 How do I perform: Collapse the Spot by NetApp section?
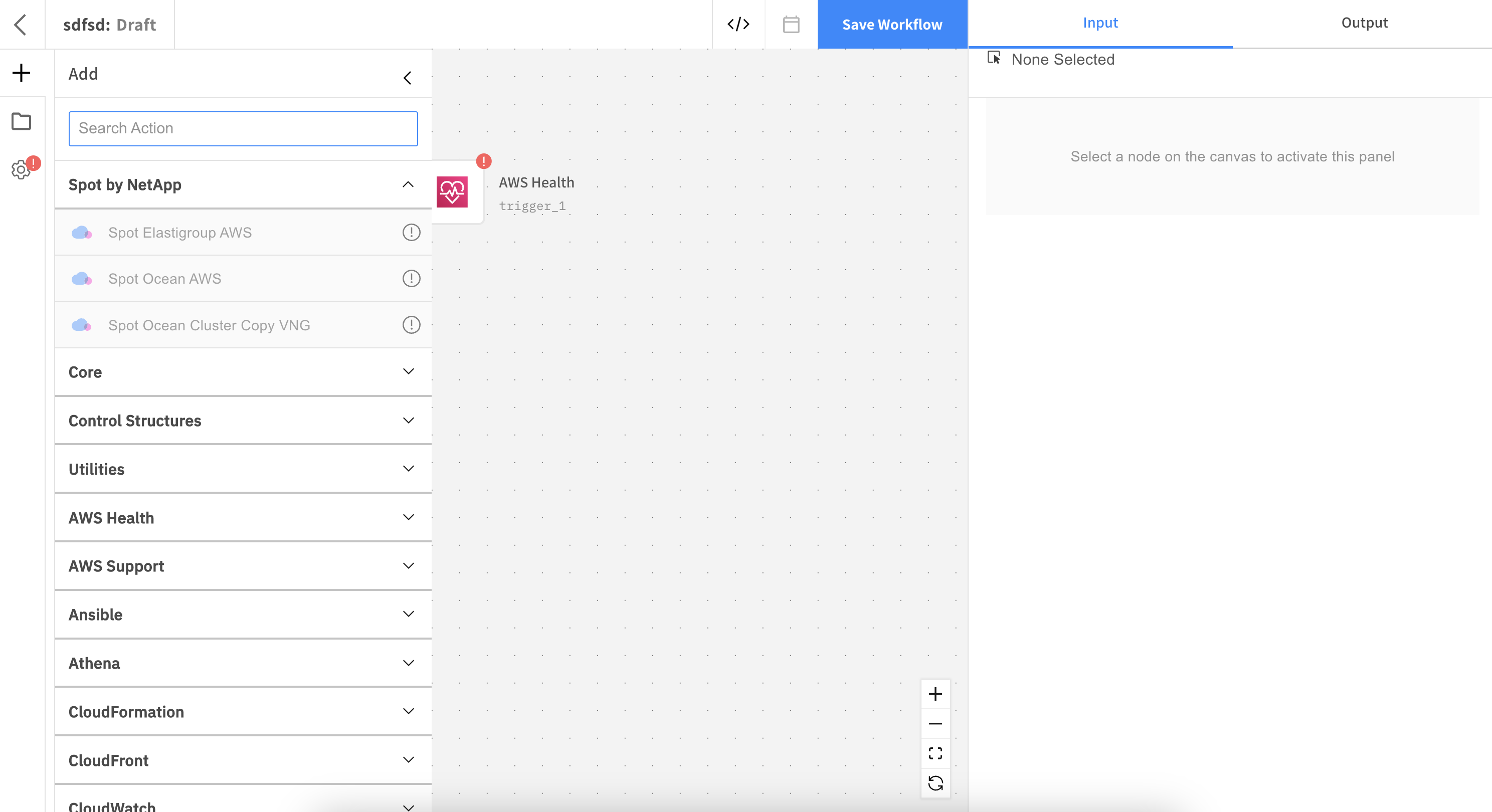(408, 185)
